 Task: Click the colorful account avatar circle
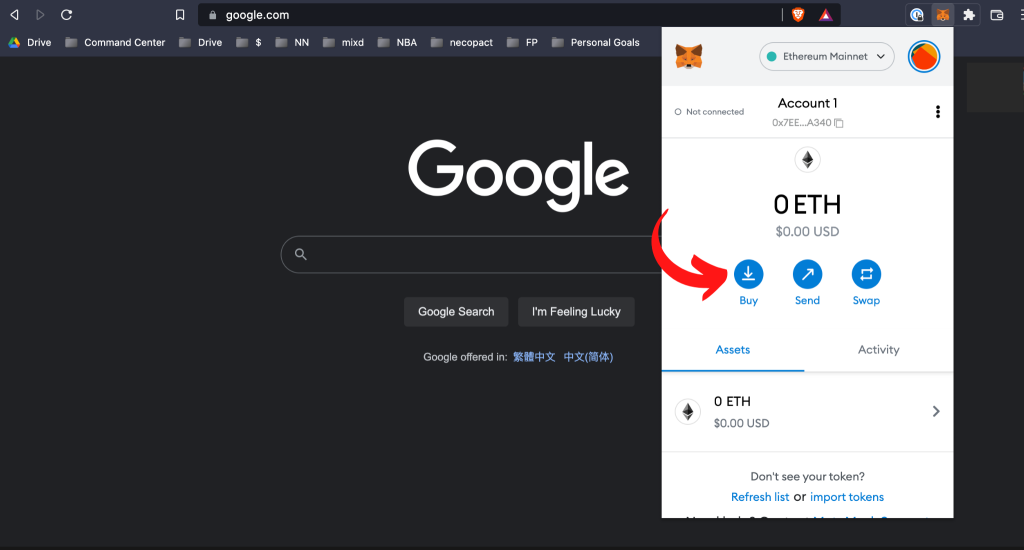pyautogui.click(x=923, y=57)
